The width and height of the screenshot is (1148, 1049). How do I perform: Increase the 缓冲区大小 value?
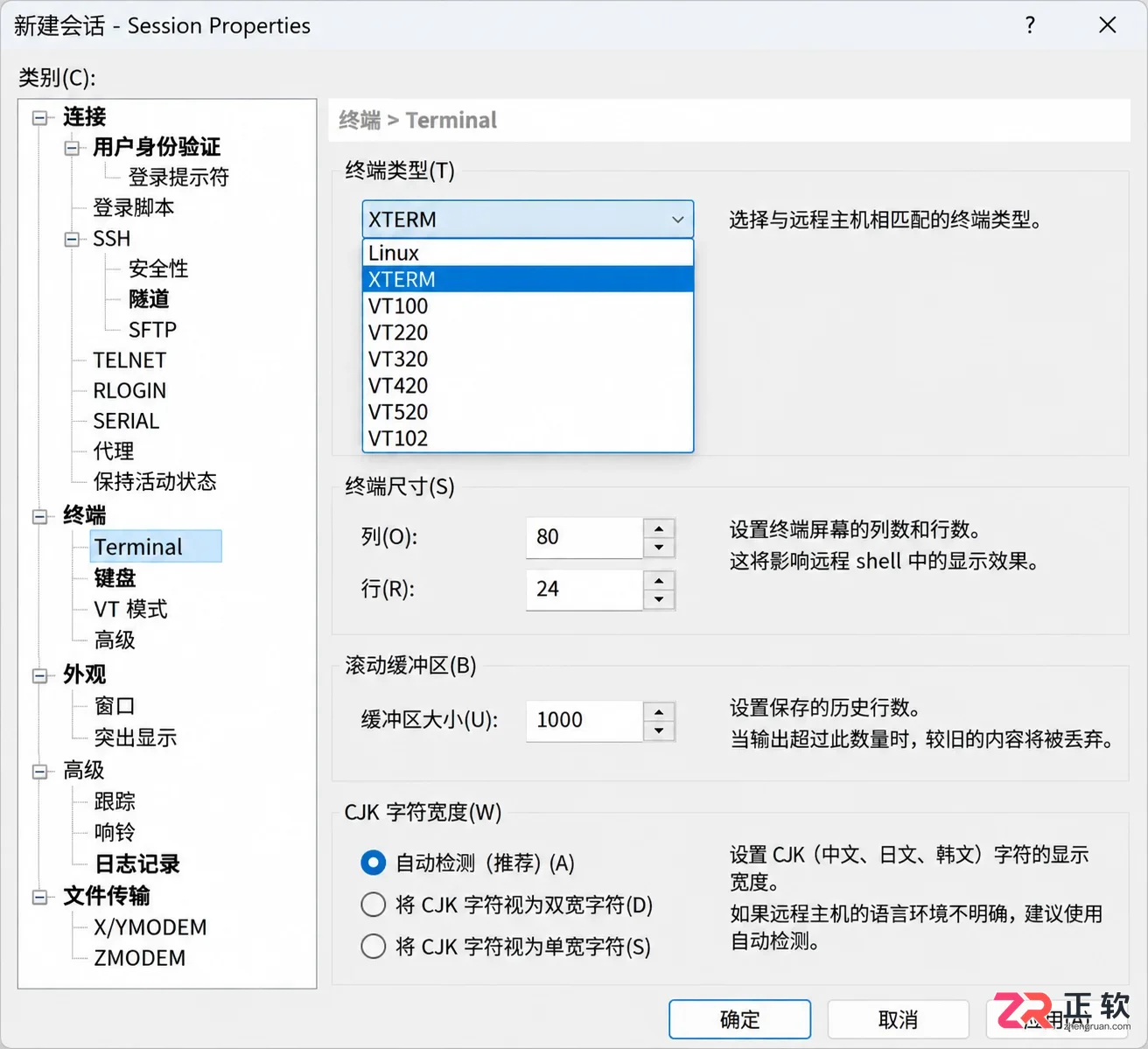(x=659, y=710)
